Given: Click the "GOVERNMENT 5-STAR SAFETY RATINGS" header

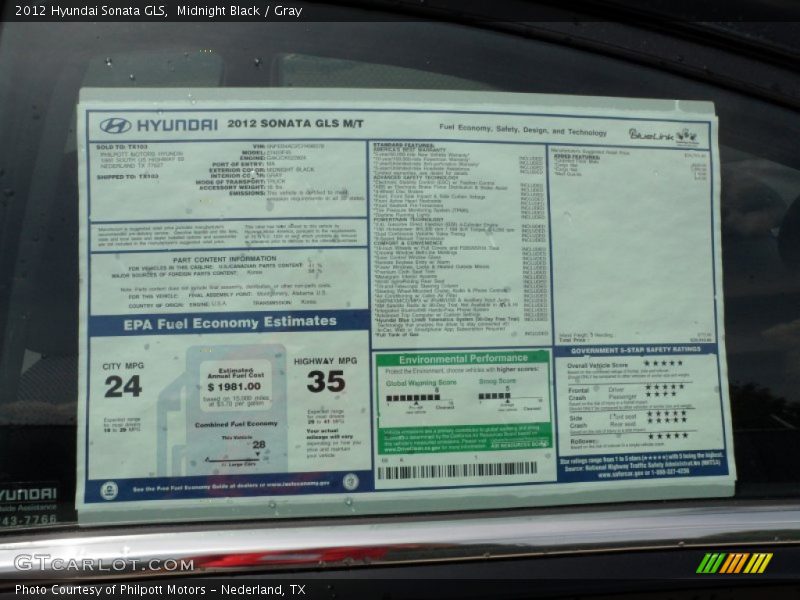Looking at the screenshot, I should [636, 350].
